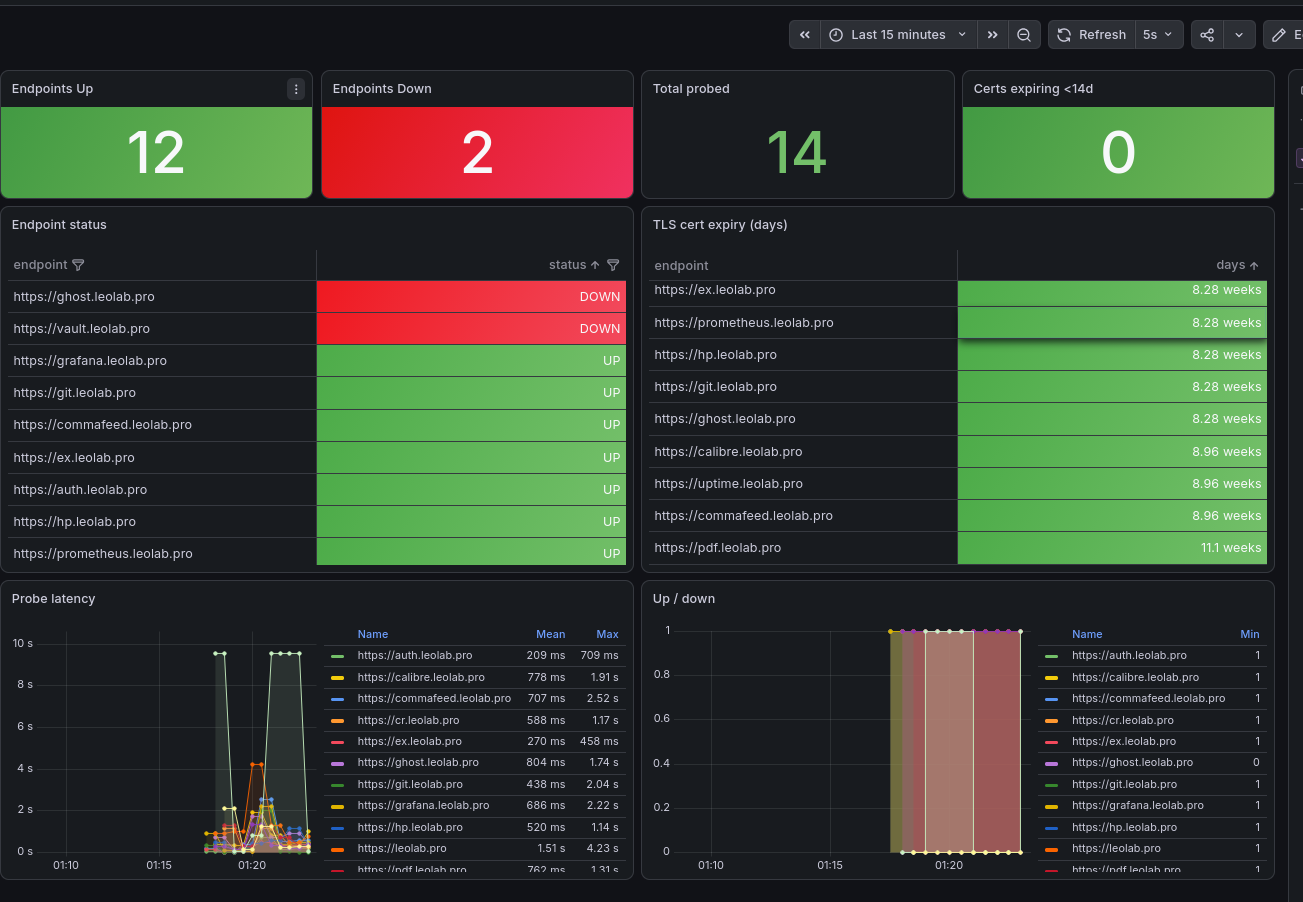Sort Probe latency legend by Mean
Image resolution: width=1303 pixels, height=902 pixels.
click(x=550, y=634)
